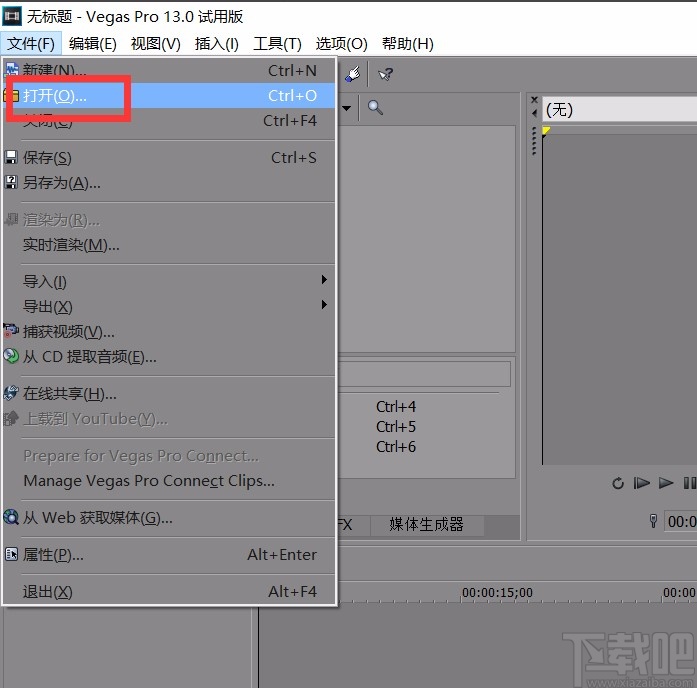This screenshot has height=688, width=697.
Task: Click the properties icon beside 属性
Action: 11,554
